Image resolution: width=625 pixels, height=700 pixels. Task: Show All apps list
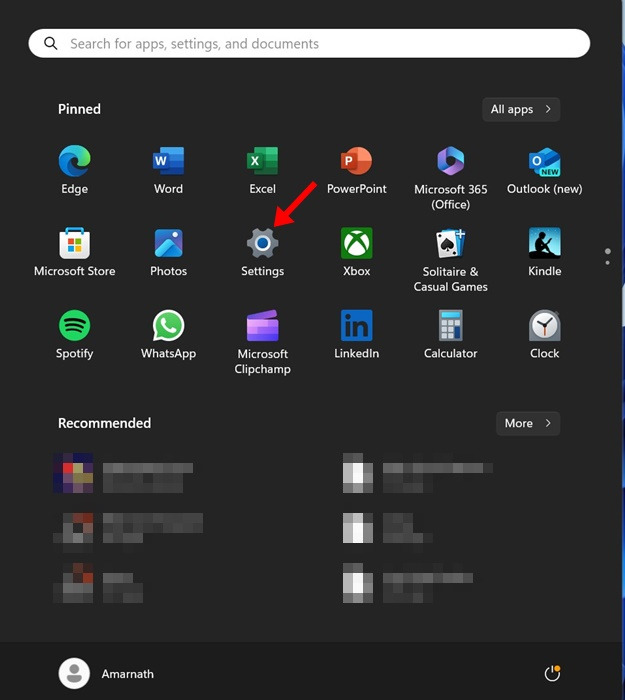(x=521, y=109)
